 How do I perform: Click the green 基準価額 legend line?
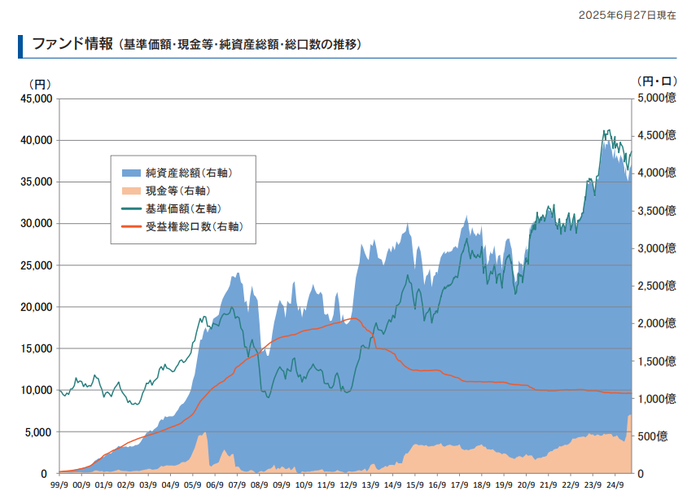[x=131, y=208]
